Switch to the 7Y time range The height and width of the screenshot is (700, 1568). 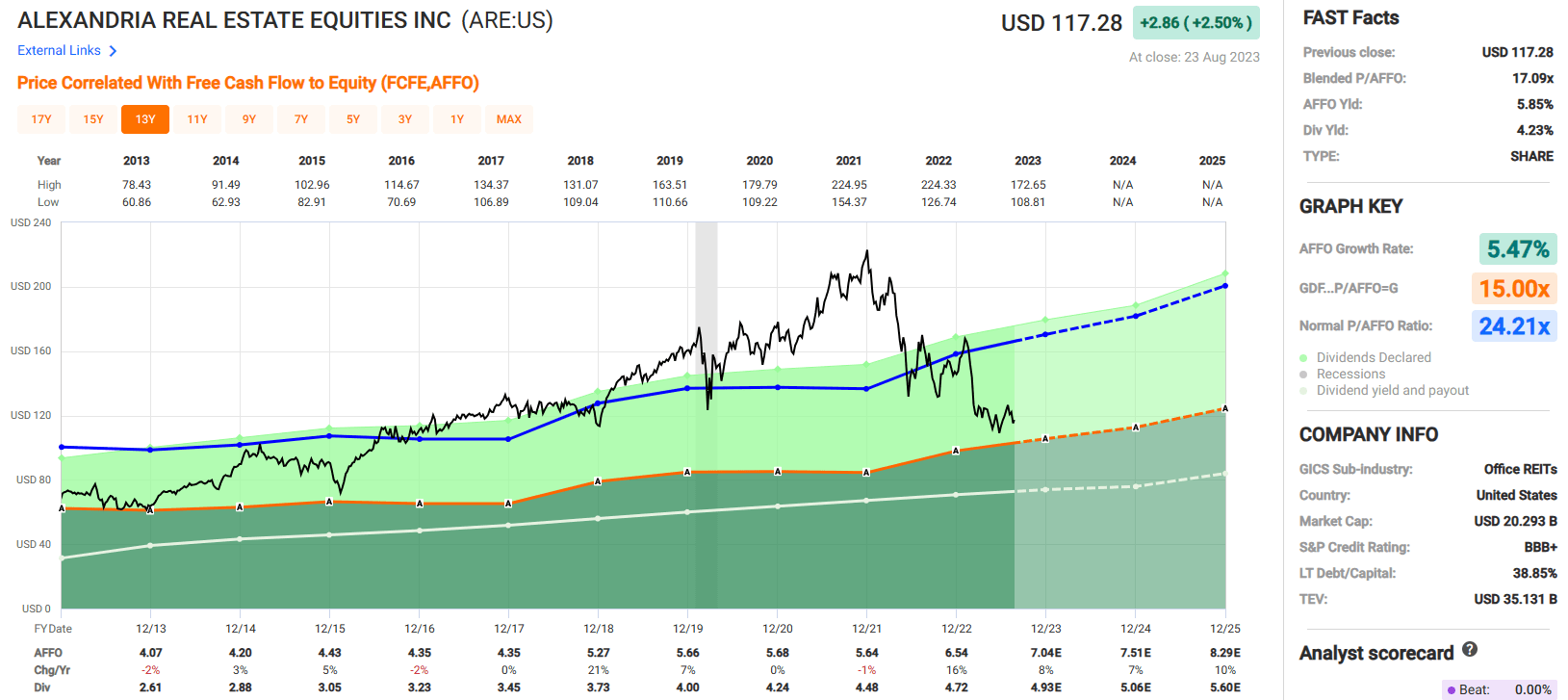[301, 119]
